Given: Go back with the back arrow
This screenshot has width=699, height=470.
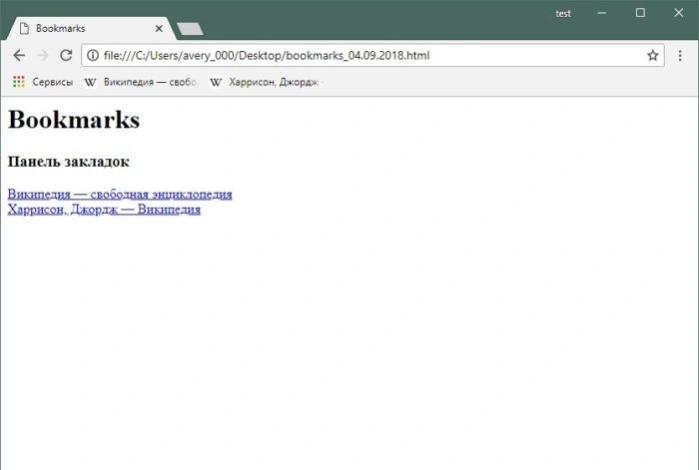Looking at the screenshot, I should click(19, 55).
